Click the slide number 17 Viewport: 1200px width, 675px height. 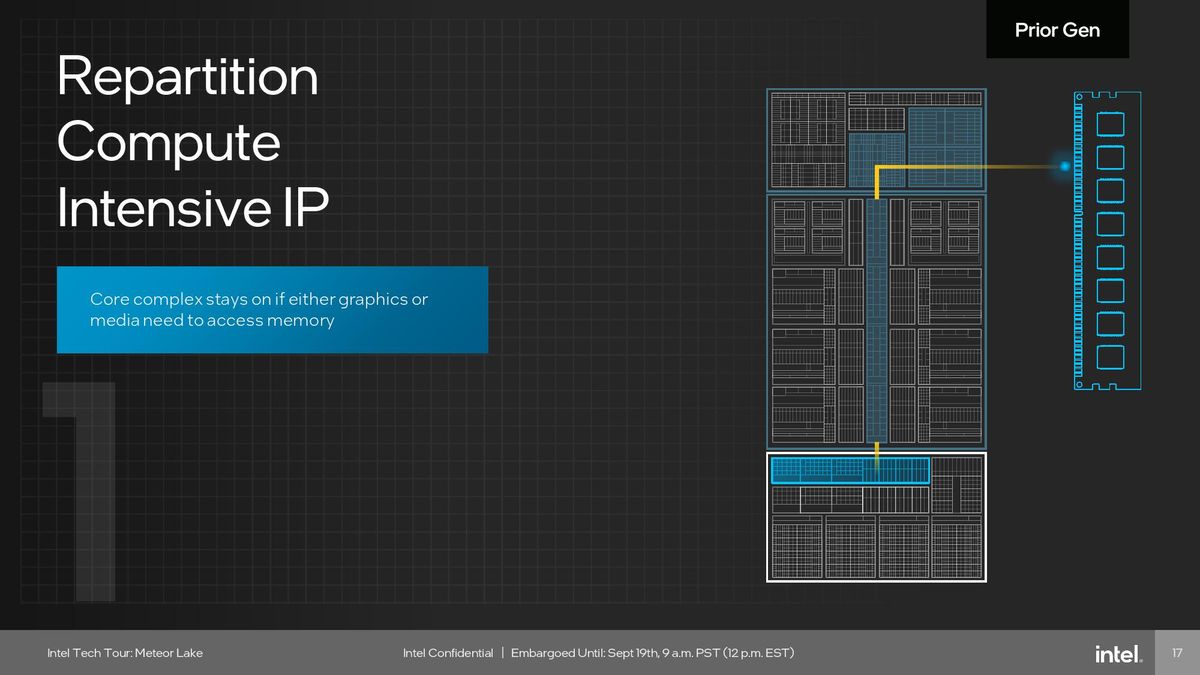click(x=1177, y=653)
